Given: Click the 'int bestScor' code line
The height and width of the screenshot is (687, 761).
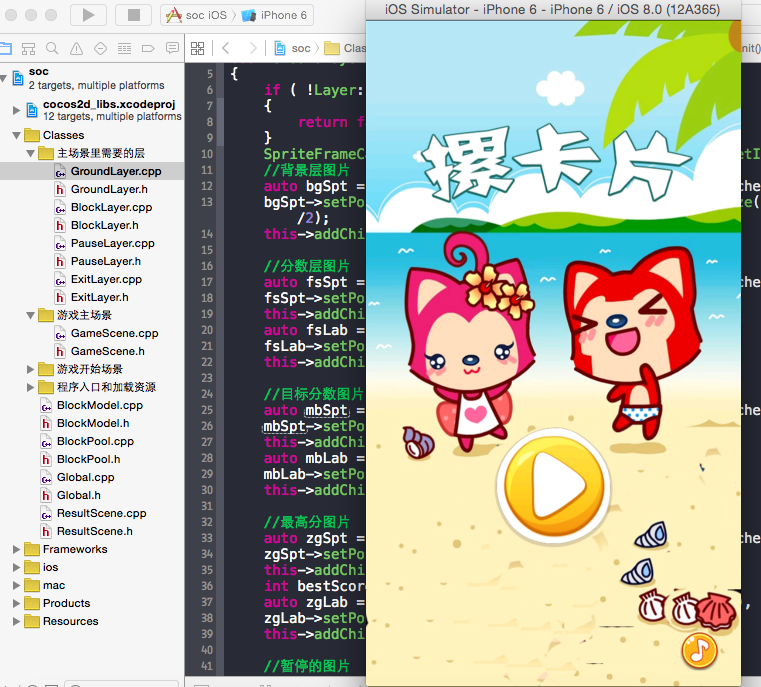Looking at the screenshot, I should [314, 586].
